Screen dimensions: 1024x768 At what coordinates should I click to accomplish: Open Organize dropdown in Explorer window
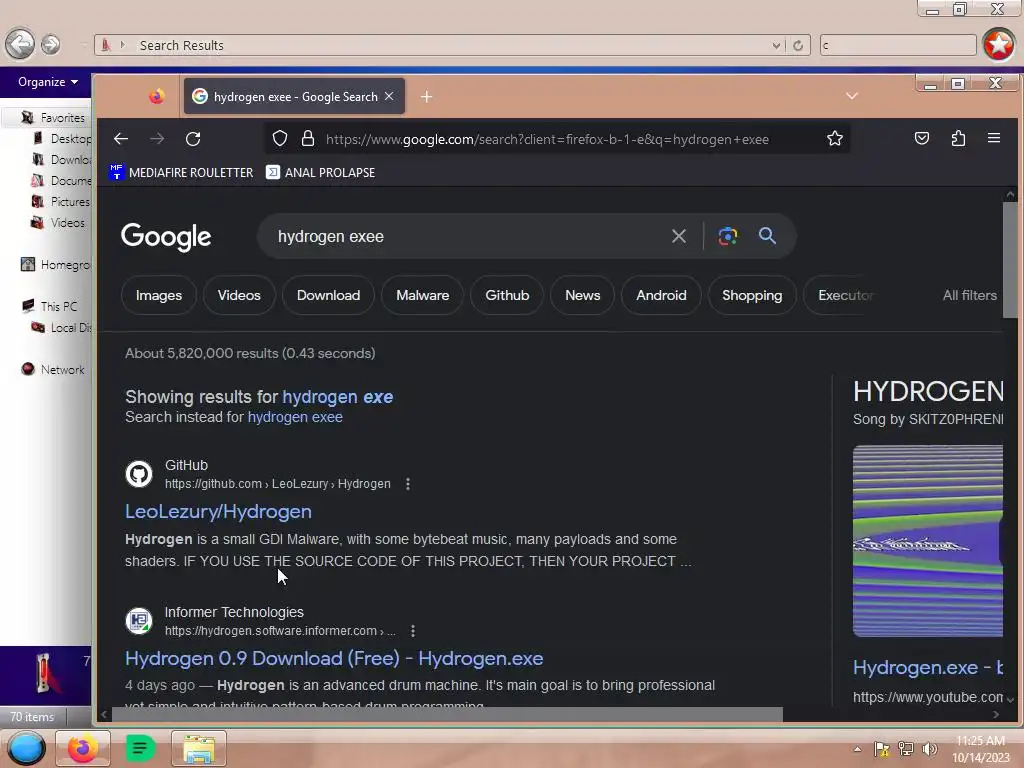[x=48, y=82]
